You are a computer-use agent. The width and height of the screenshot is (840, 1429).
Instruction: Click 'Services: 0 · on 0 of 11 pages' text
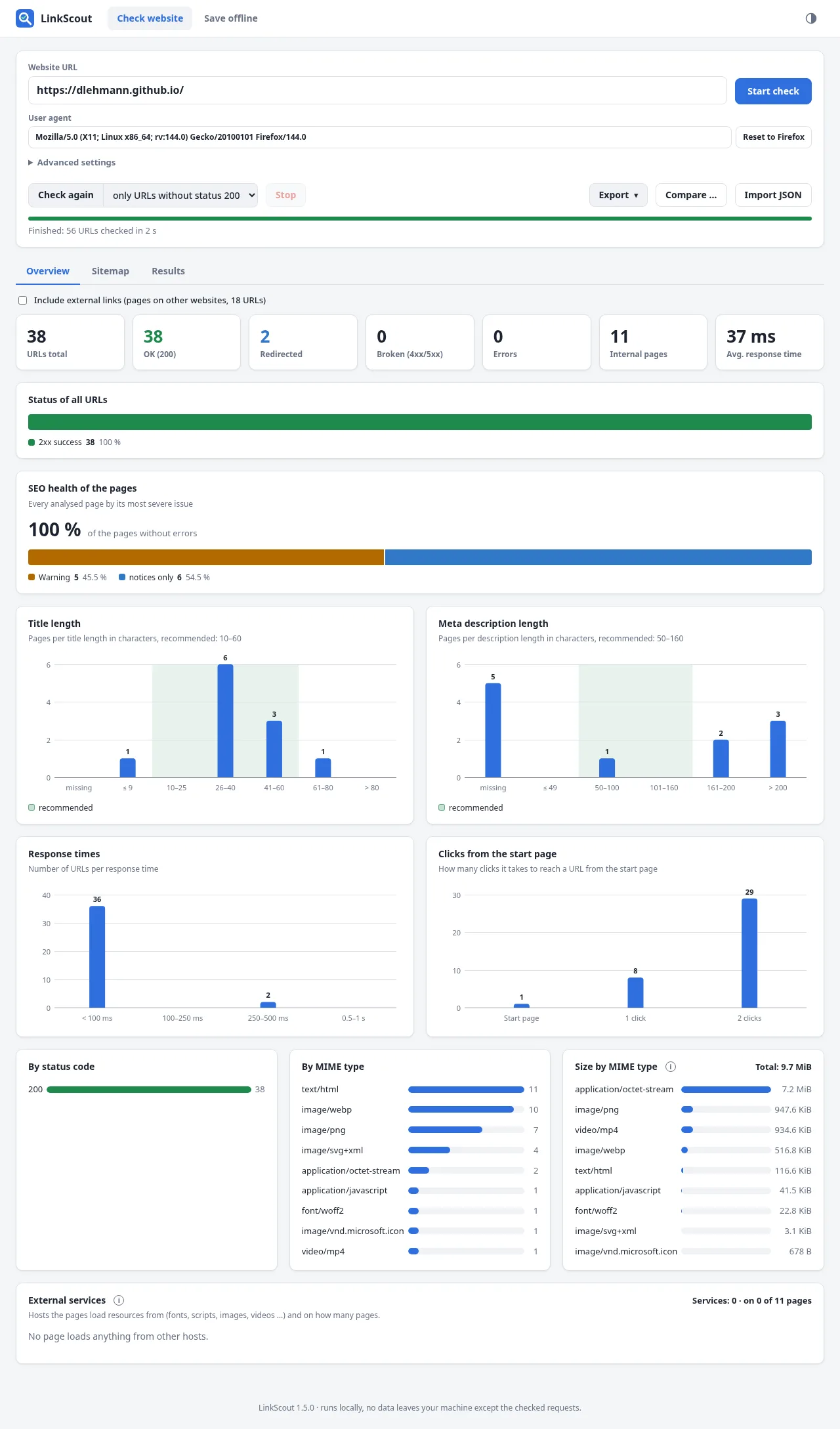(x=752, y=1301)
